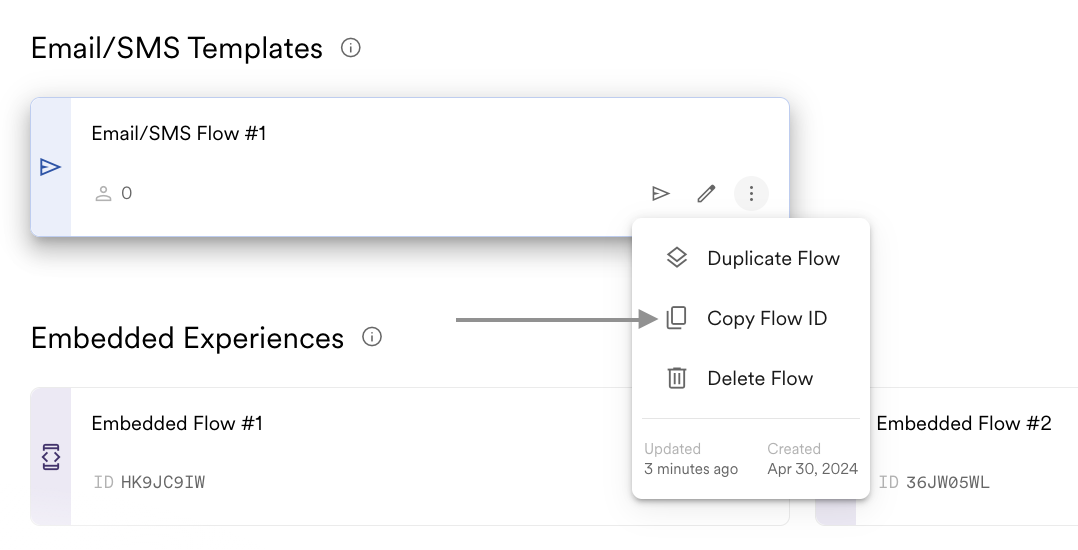Click the Created Apr 30, 2024 text
1078x550 pixels.
[813, 459]
